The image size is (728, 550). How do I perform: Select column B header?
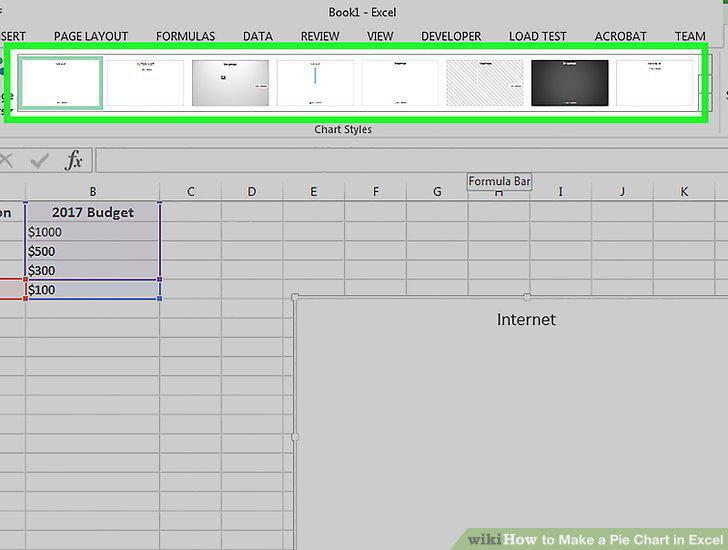pyautogui.click(x=92, y=192)
